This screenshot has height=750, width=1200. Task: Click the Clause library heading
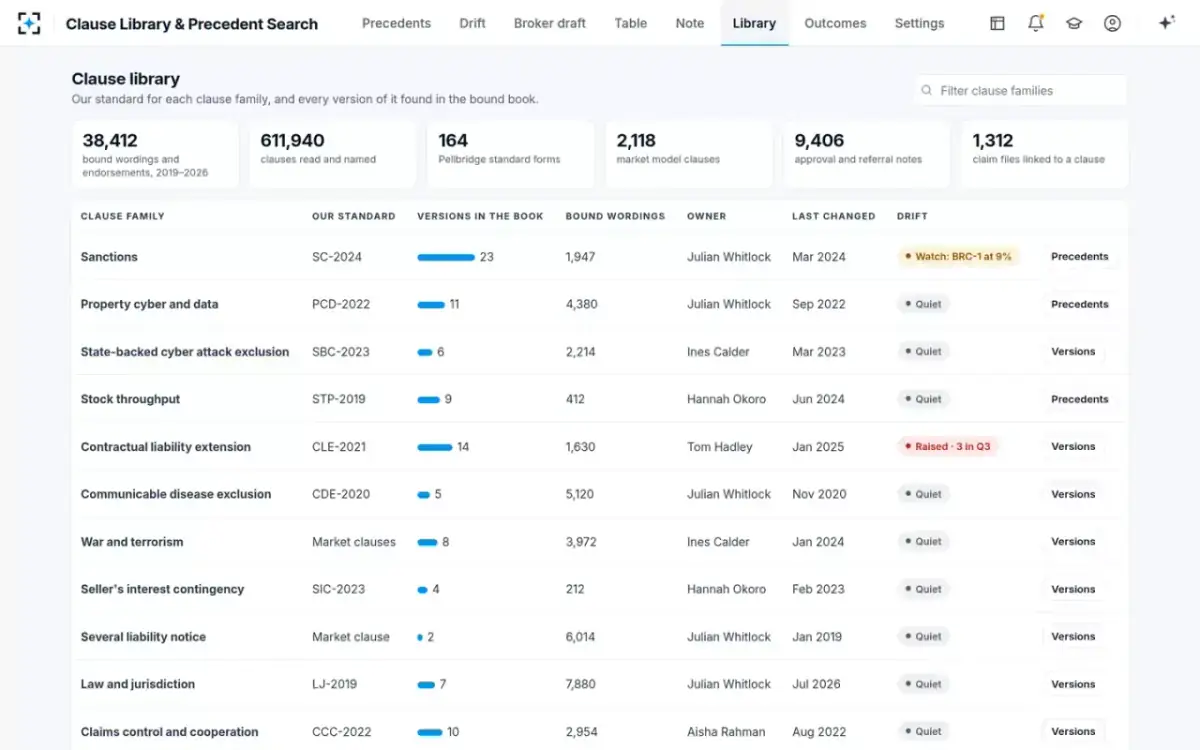(x=126, y=78)
